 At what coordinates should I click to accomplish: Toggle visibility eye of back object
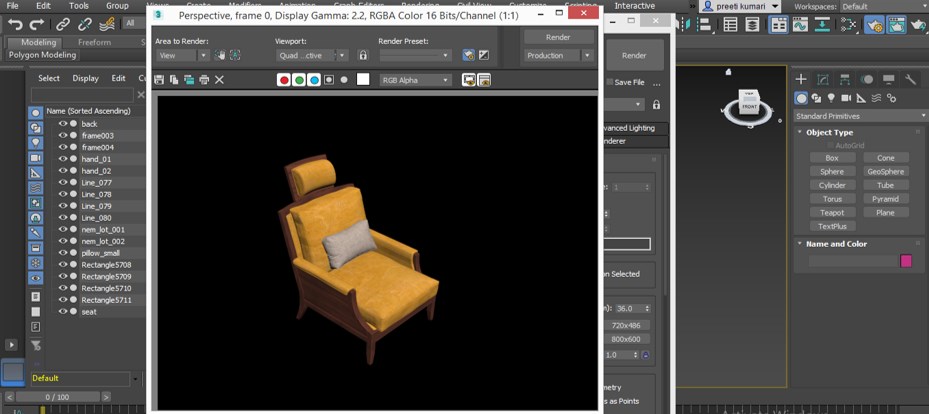tap(62, 123)
